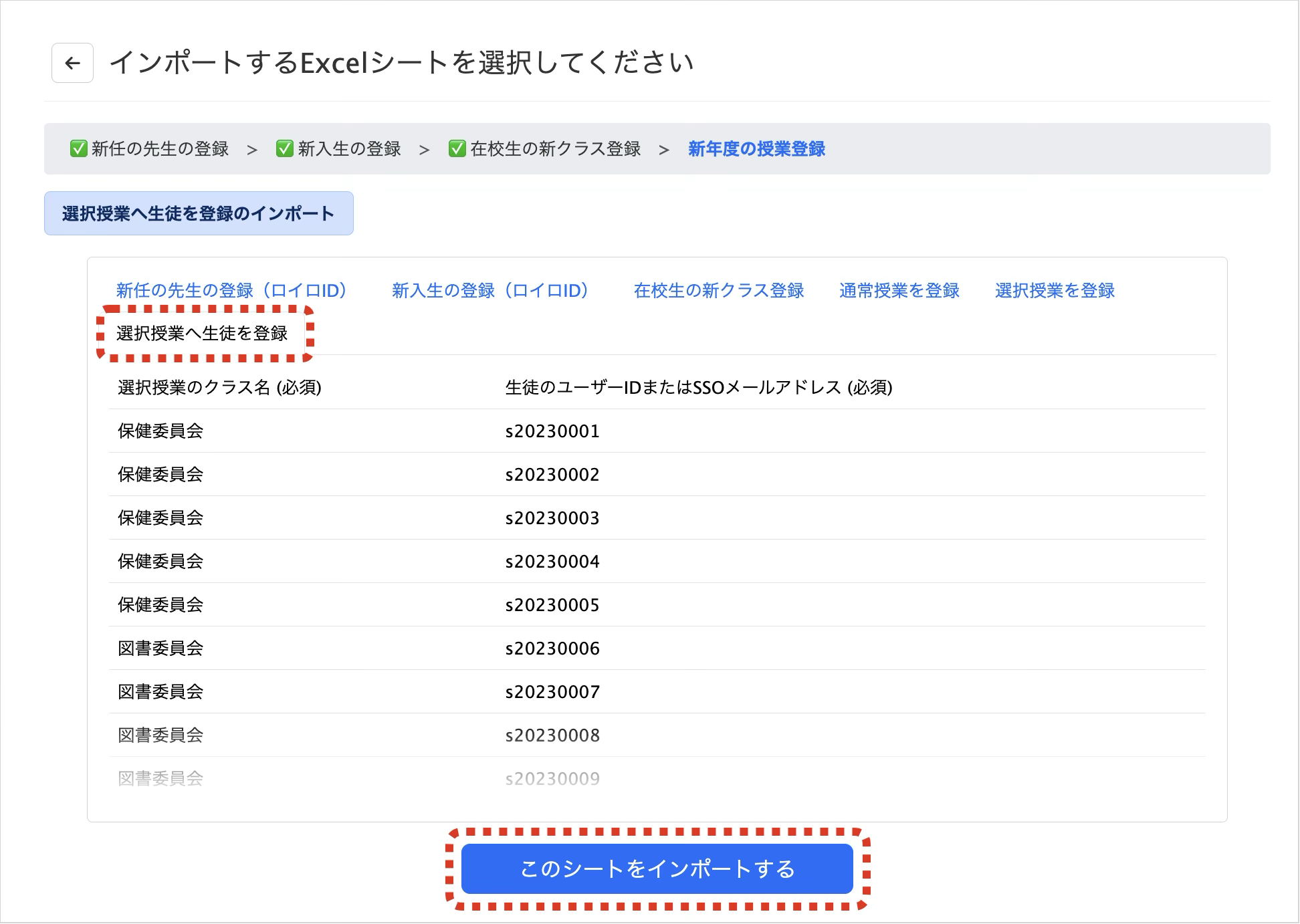Click the 新入生の登録 breadcrumb step
Viewport: 1300px width, 924px height.
point(349,148)
